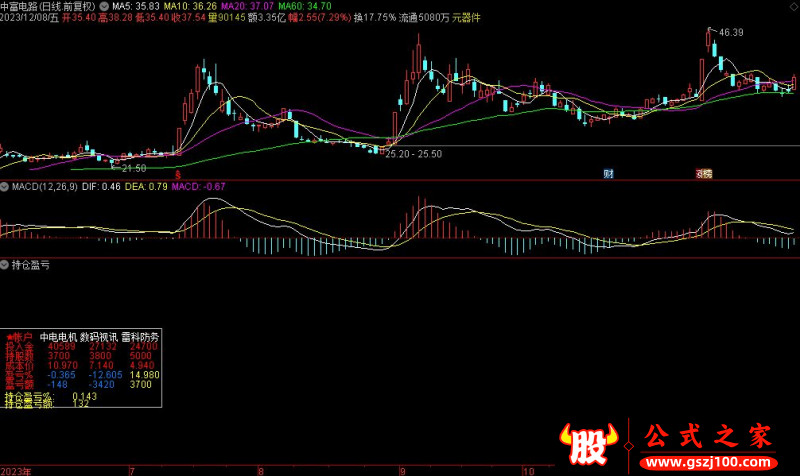Open the www.gszj100.com link

pos(706,465)
